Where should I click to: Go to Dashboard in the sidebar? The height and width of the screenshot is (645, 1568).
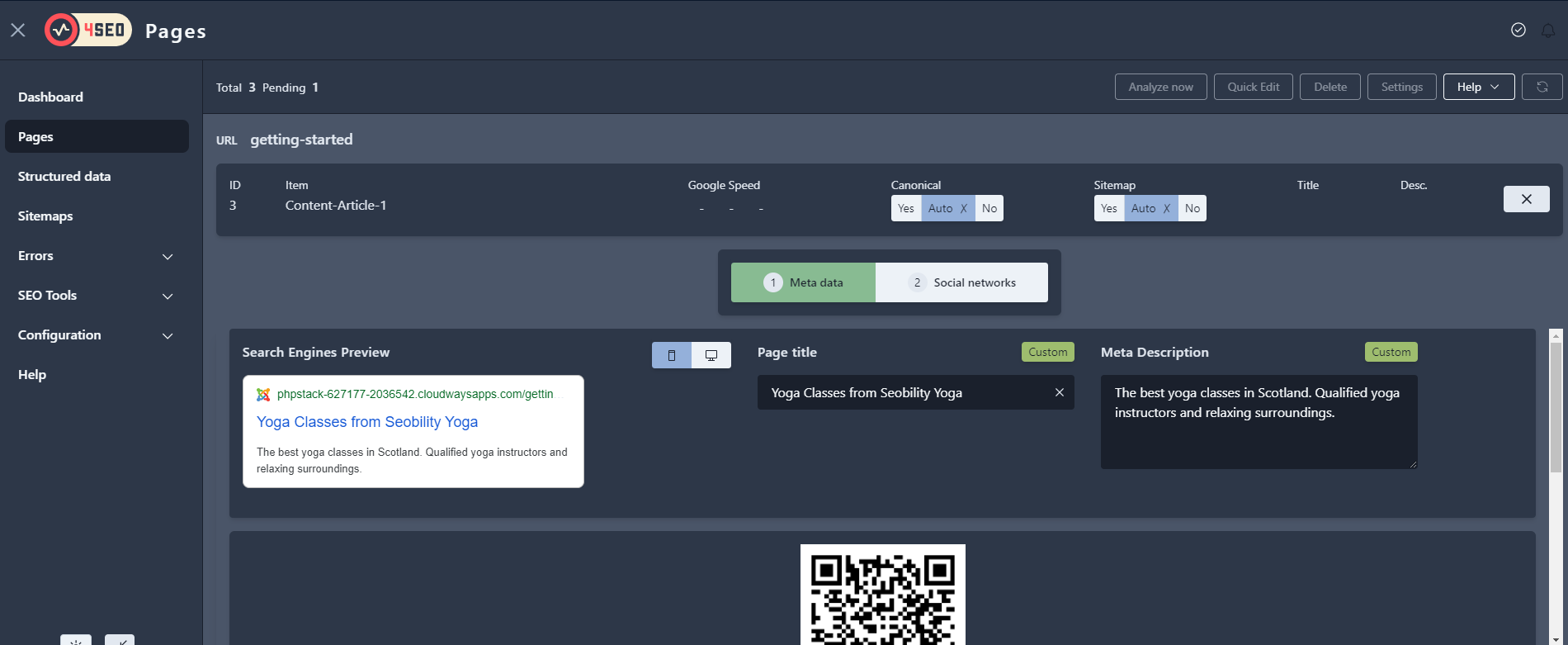(x=97, y=97)
